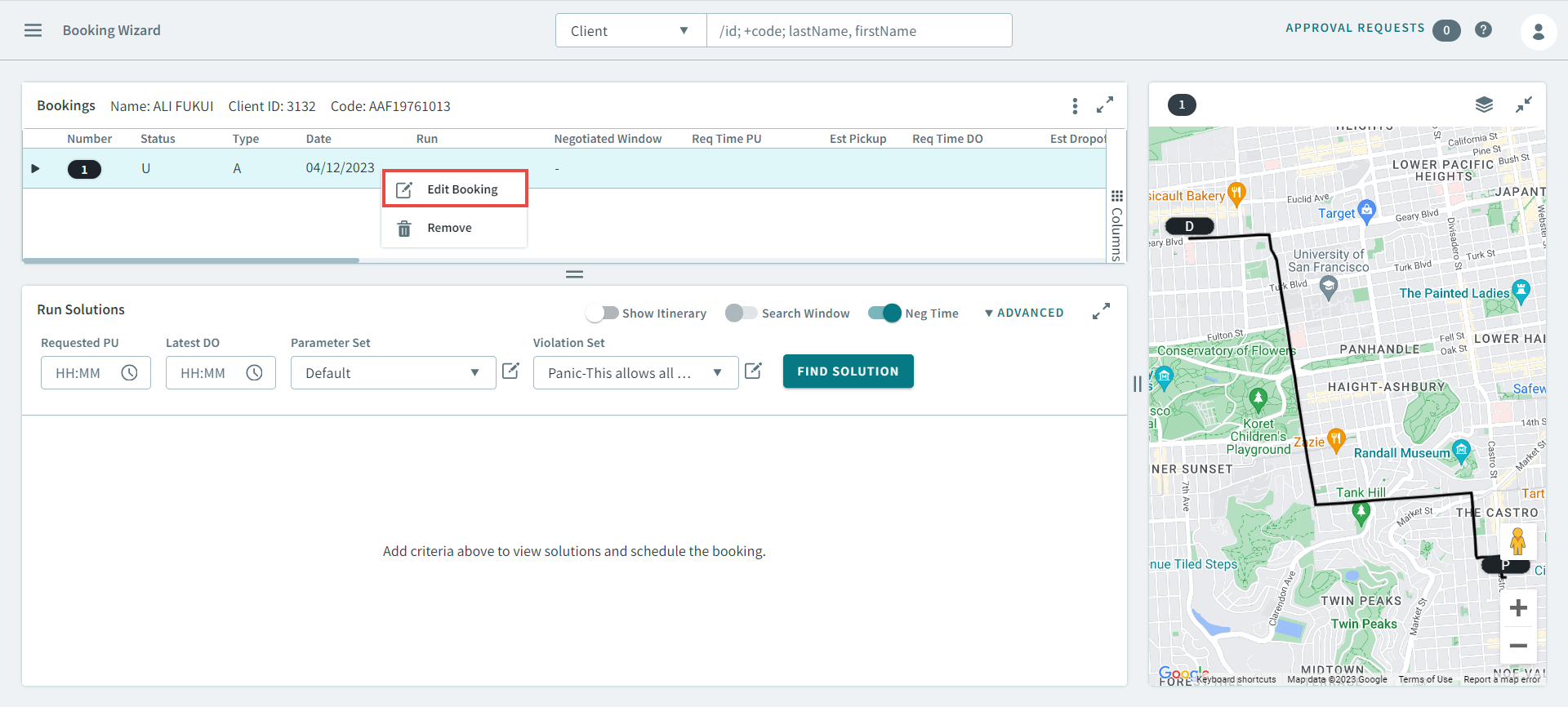Image resolution: width=1568 pixels, height=707 pixels.
Task: Toggle Show Itinerary switch
Action: [603, 313]
